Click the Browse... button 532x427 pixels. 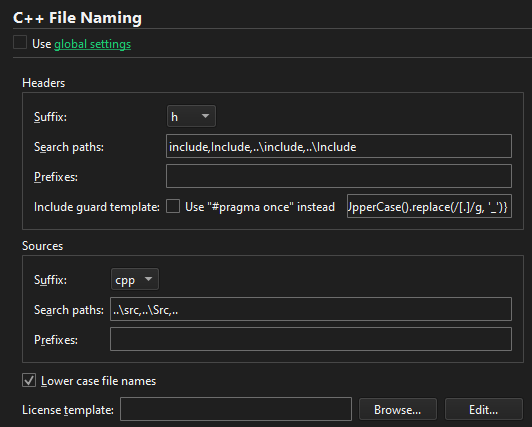(x=398, y=409)
